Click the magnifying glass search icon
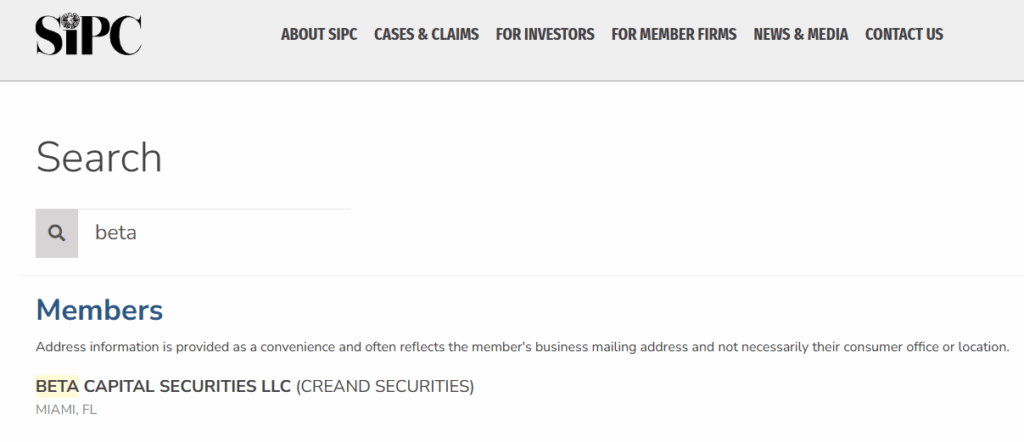 click(x=57, y=233)
